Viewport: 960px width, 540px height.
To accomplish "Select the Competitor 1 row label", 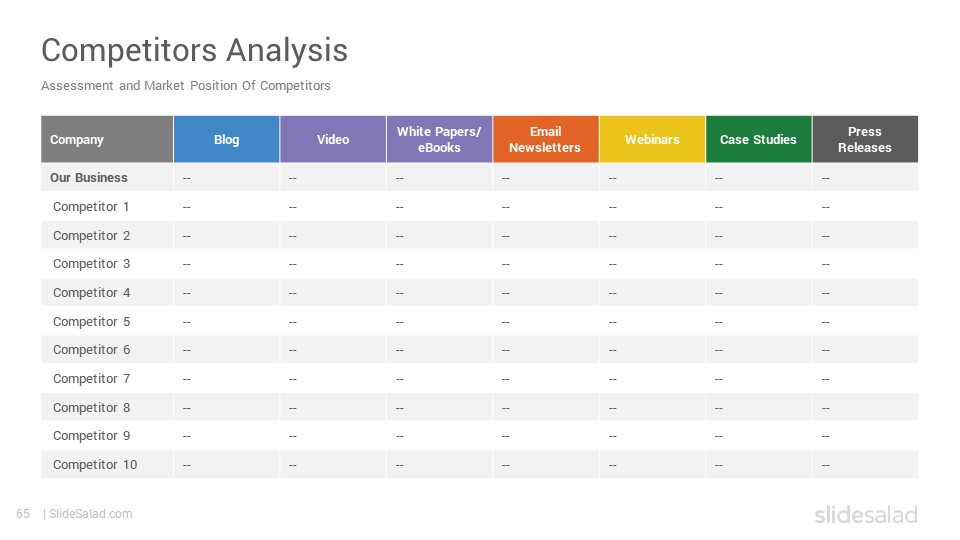I will click(x=91, y=206).
